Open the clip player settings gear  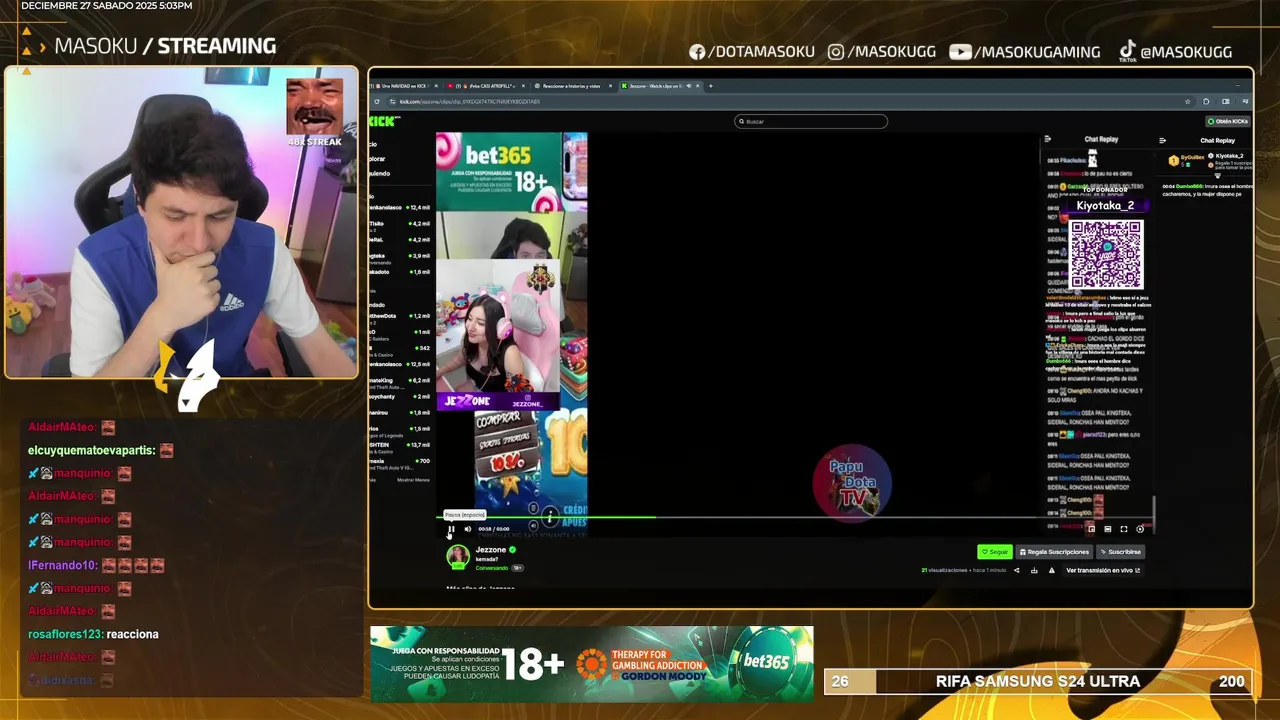click(x=1140, y=529)
